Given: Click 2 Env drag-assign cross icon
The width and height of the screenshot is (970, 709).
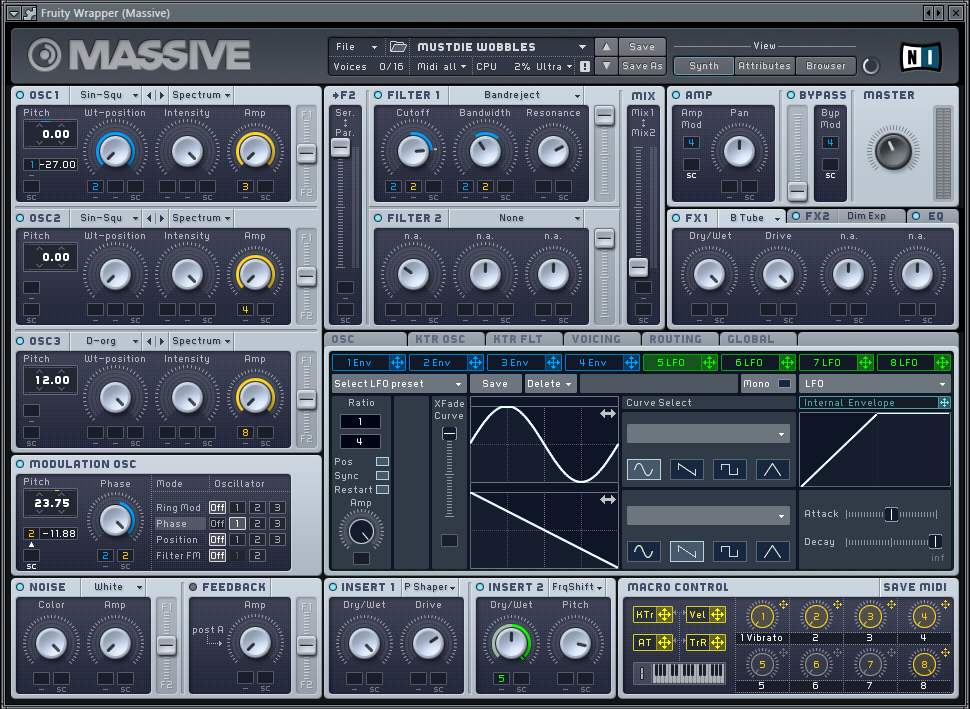Looking at the screenshot, I should click(475, 363).
